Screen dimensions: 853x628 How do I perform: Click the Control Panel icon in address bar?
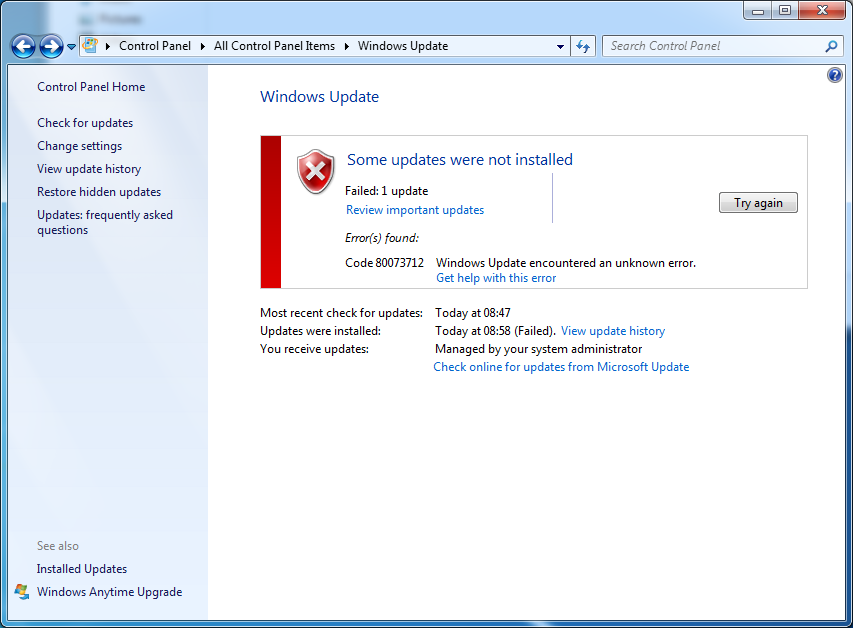pos(90,46)
